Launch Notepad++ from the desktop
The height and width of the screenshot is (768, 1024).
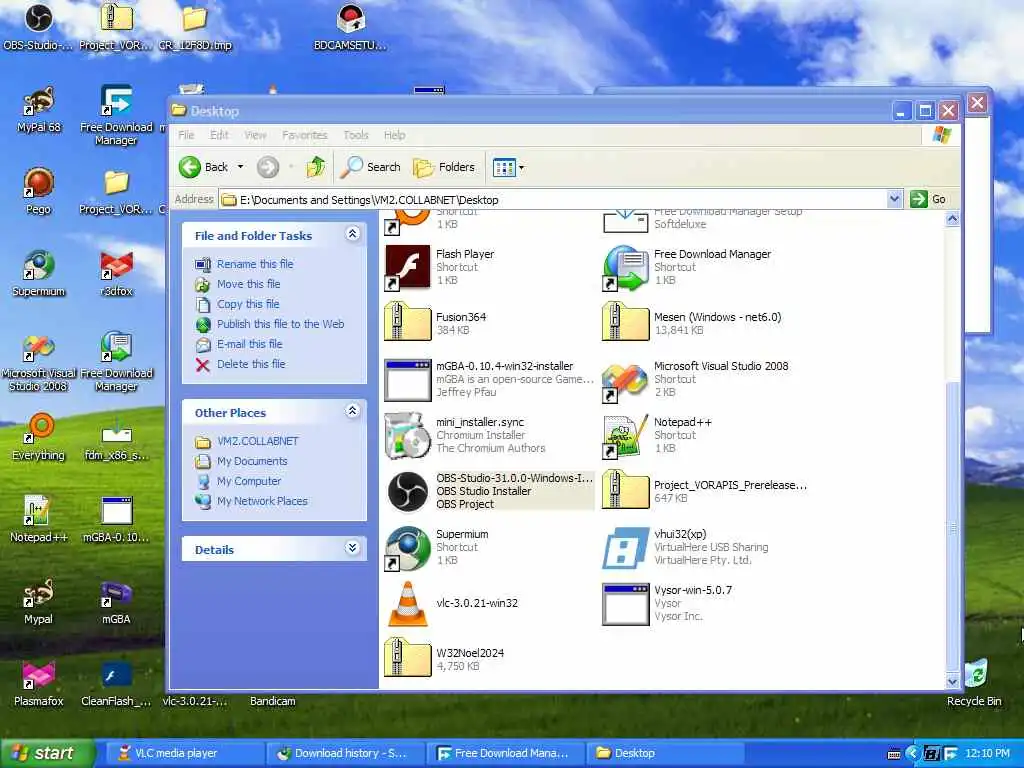39,519
